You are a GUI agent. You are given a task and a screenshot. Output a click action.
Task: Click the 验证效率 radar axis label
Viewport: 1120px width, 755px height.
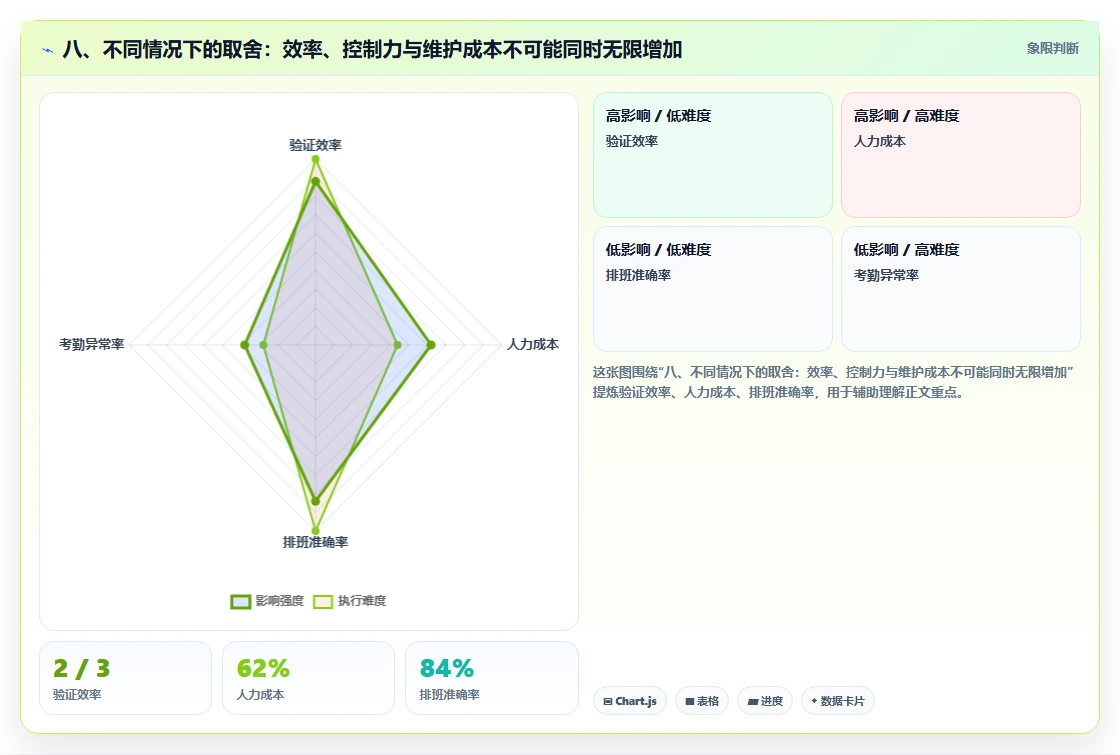tap(315, 145)
